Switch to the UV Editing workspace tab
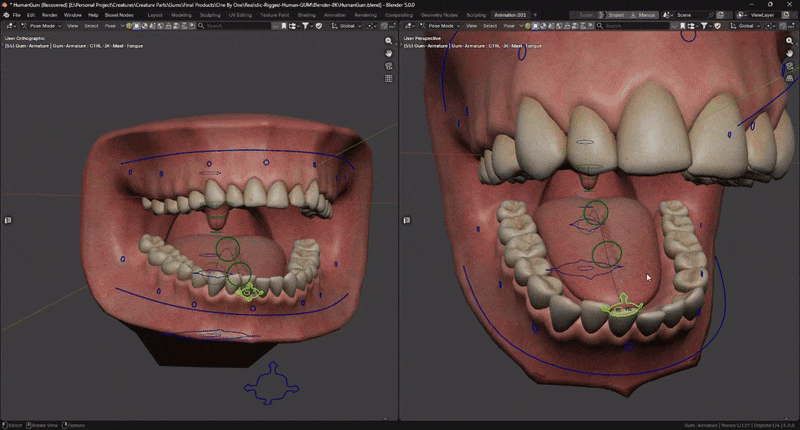 click(x=240, y=15)
